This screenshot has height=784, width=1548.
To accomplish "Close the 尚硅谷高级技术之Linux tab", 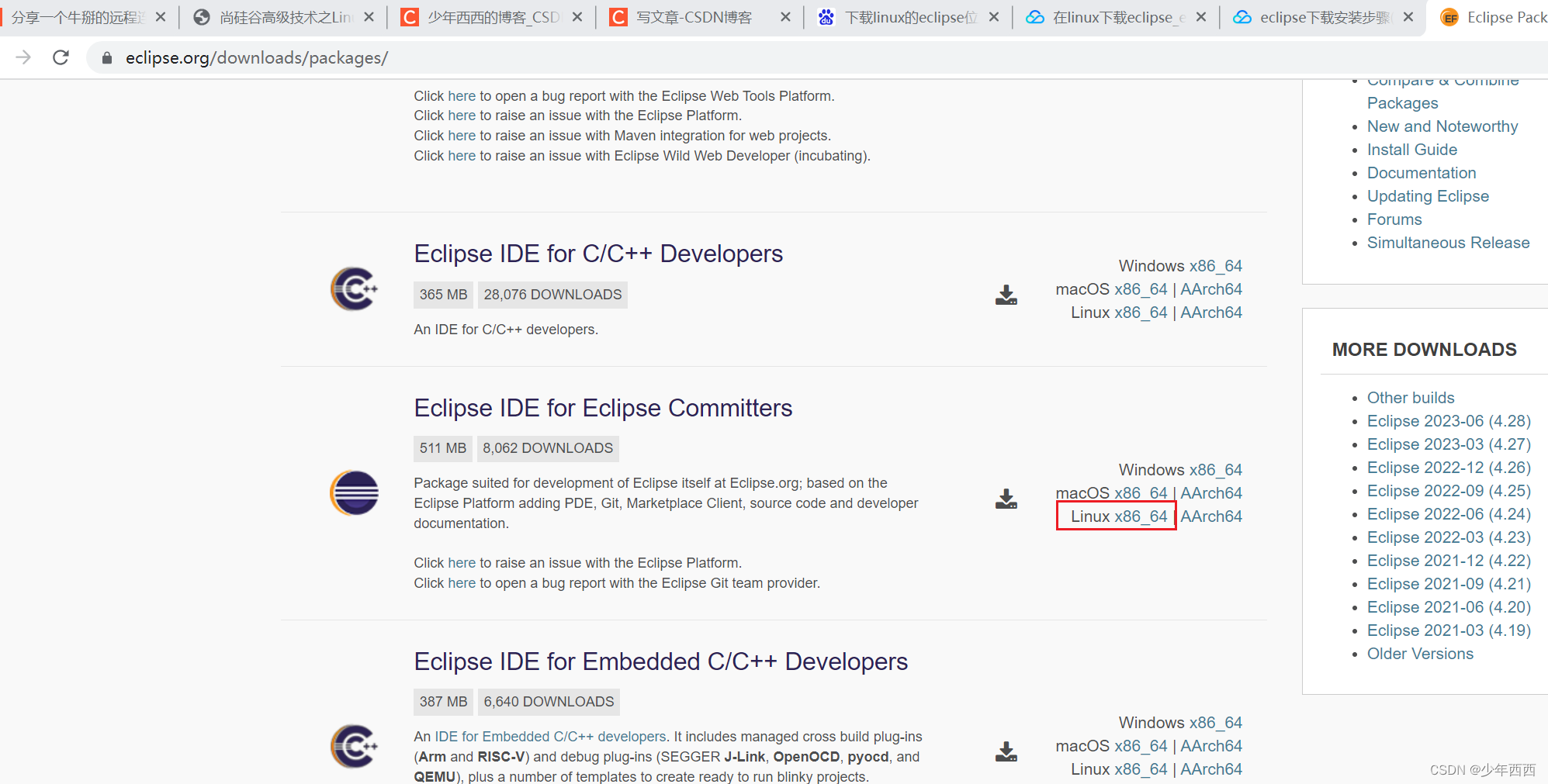I will pos(369,17).
